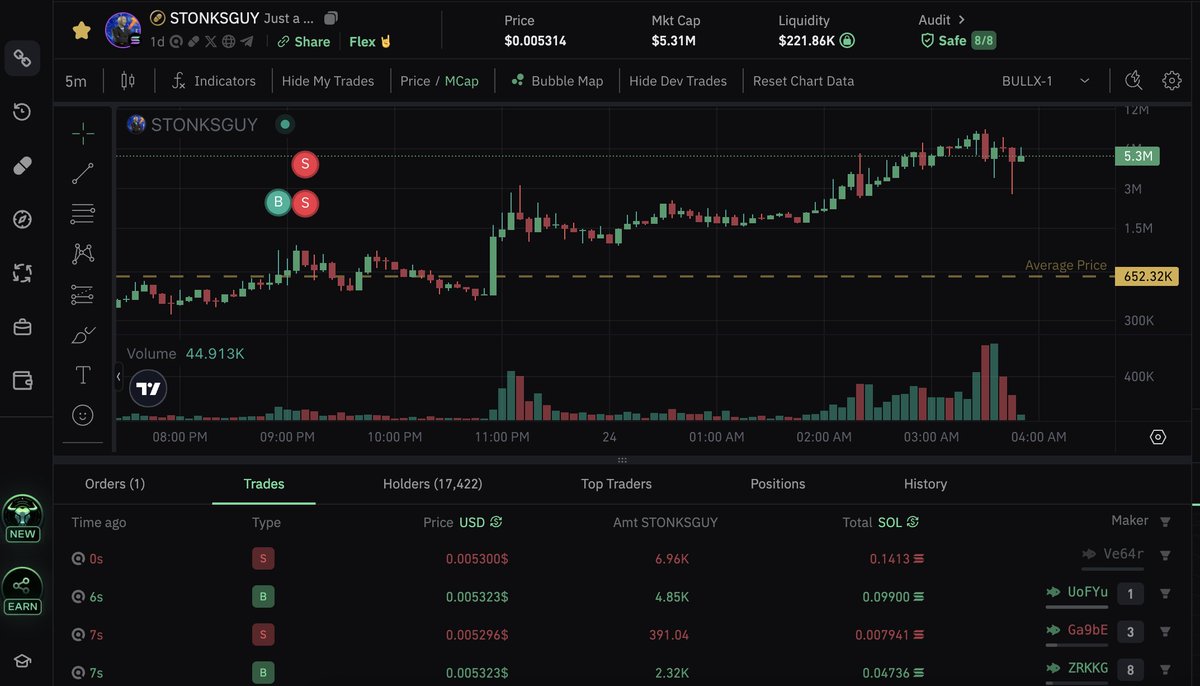This screenshot has width=1200, height=686.
Task: Click the NEW bull badge
Action: point(22,518)
